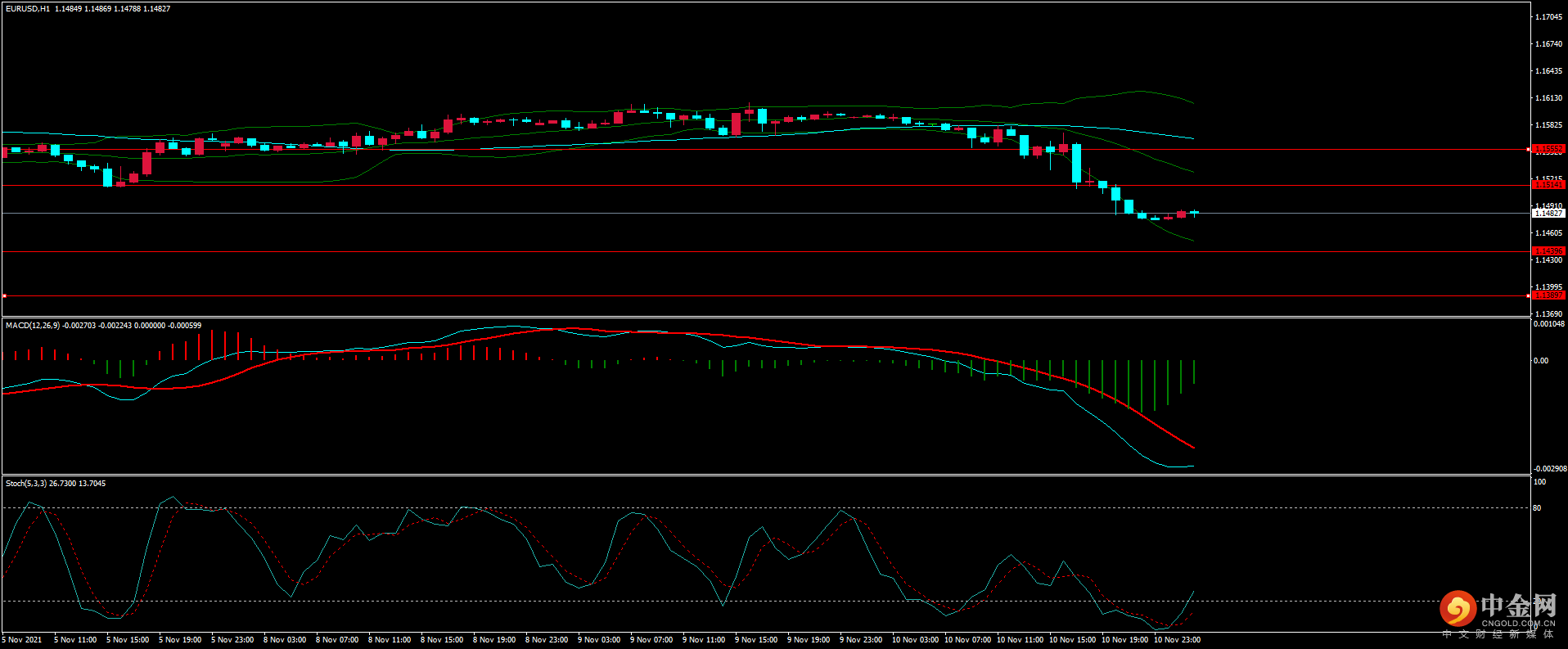Click the 1.15825 price axis label
Screen dimensions: 1568x649
tap(1548, 125)
